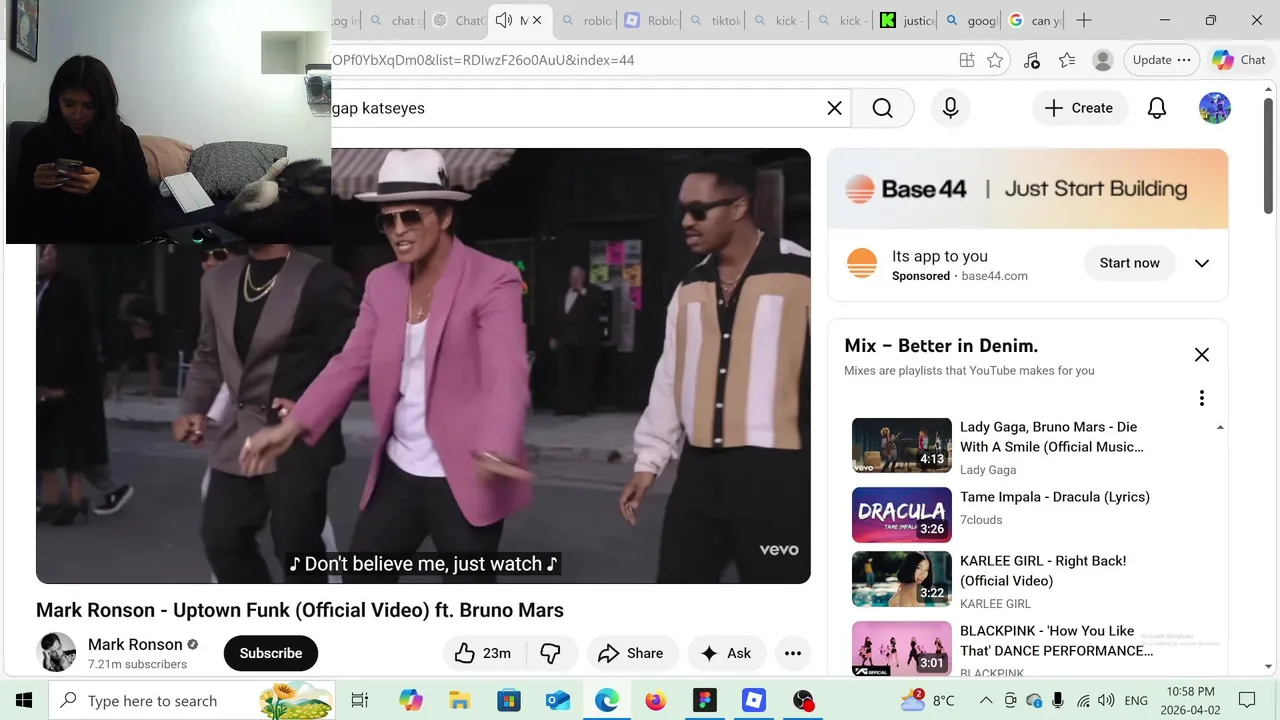Click the Ask button under video
Screen dimensions: 1280x720
point(727,653)
